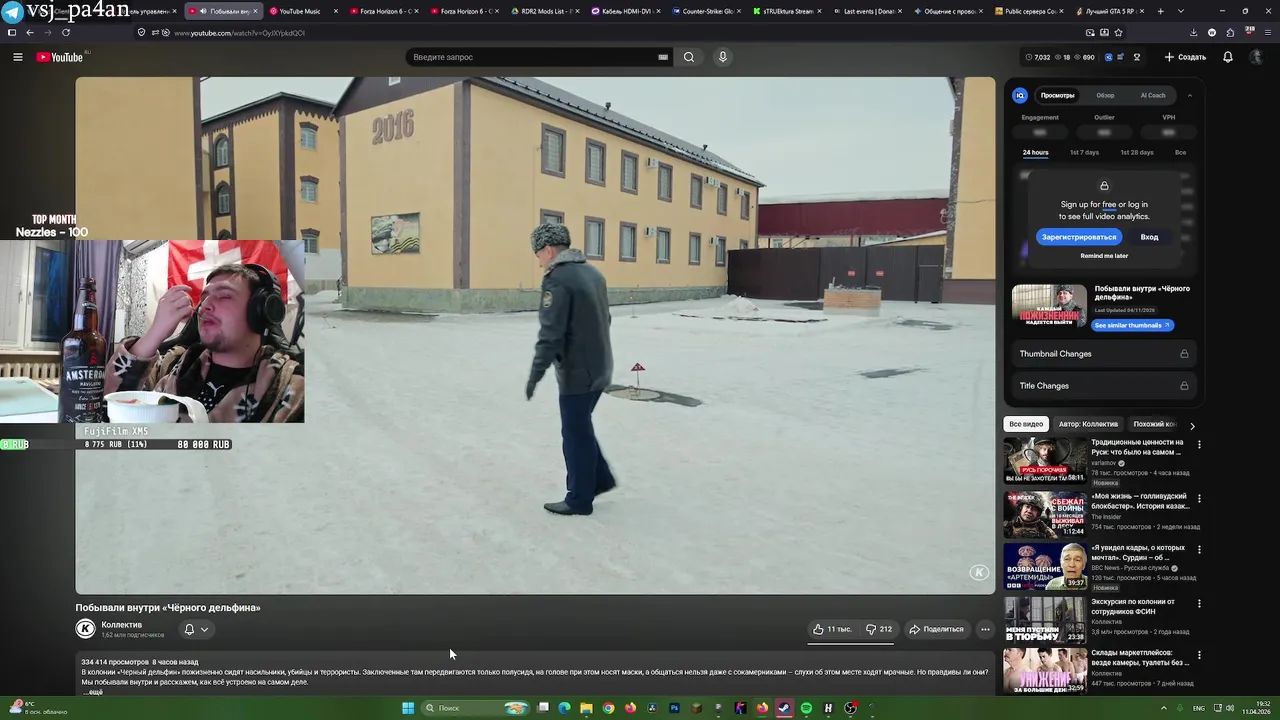Select the 1st 28 days range

[1136, 153]
